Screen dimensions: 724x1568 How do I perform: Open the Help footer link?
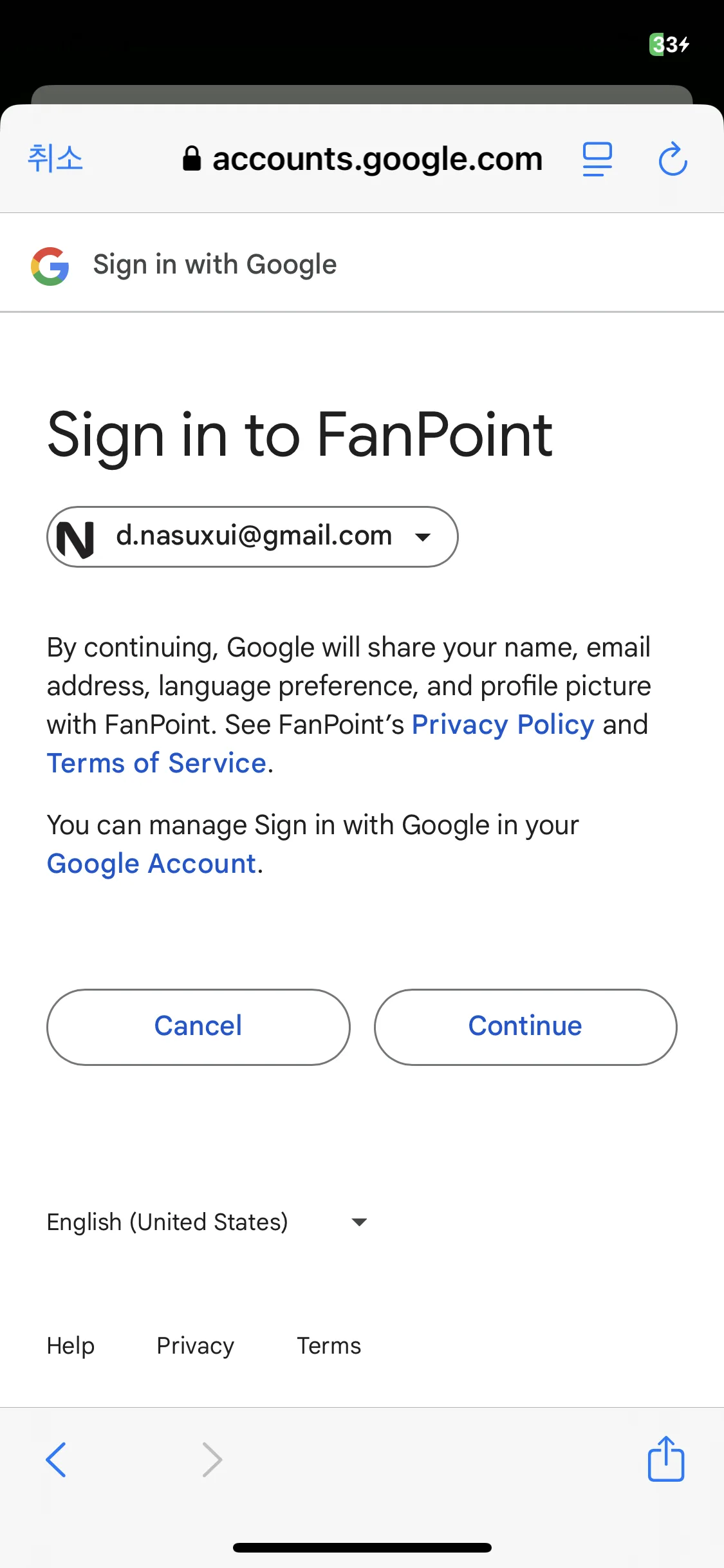pos(71,1346)
